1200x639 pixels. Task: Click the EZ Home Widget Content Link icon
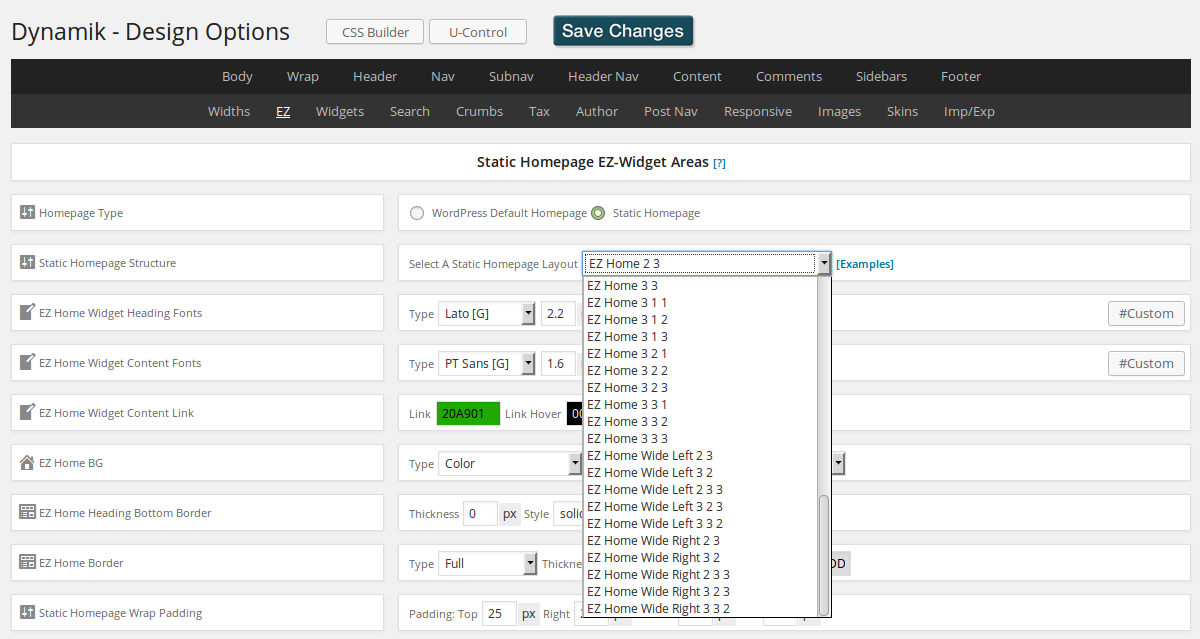pos(28,413)
